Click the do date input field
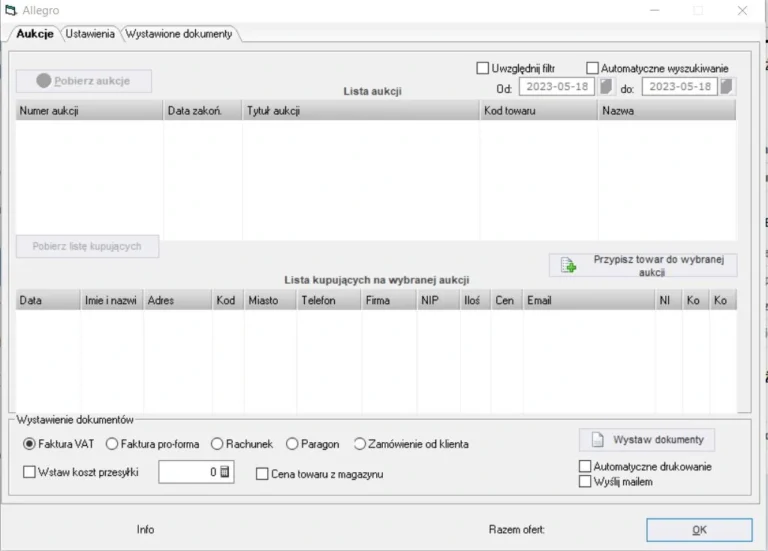 pyautogui.click(x=680, y=87)
